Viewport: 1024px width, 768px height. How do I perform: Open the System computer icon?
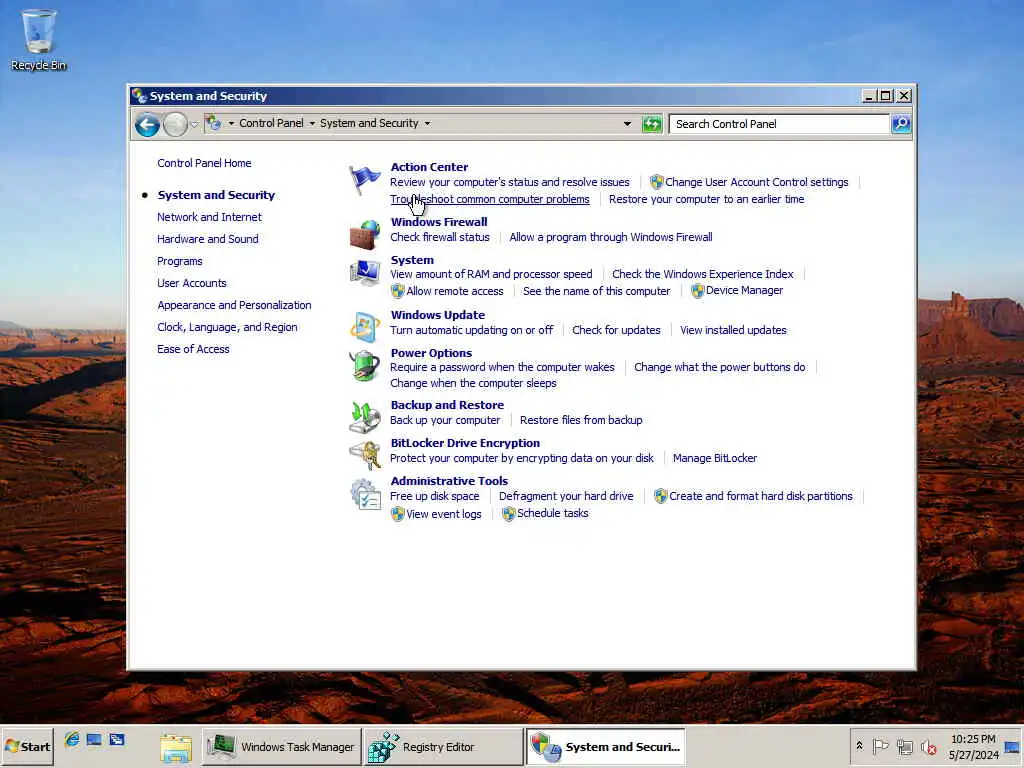(x=364, y=272)
